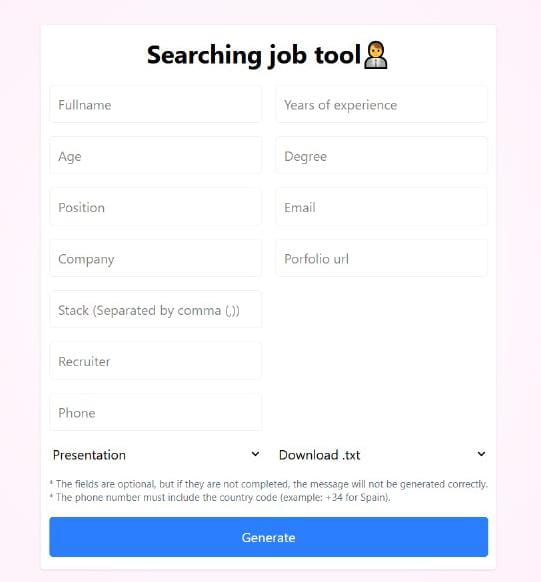Click the chevron arrow on Presentation dropdown
Viewport: 541px width, 582px height.
point(255,454)
